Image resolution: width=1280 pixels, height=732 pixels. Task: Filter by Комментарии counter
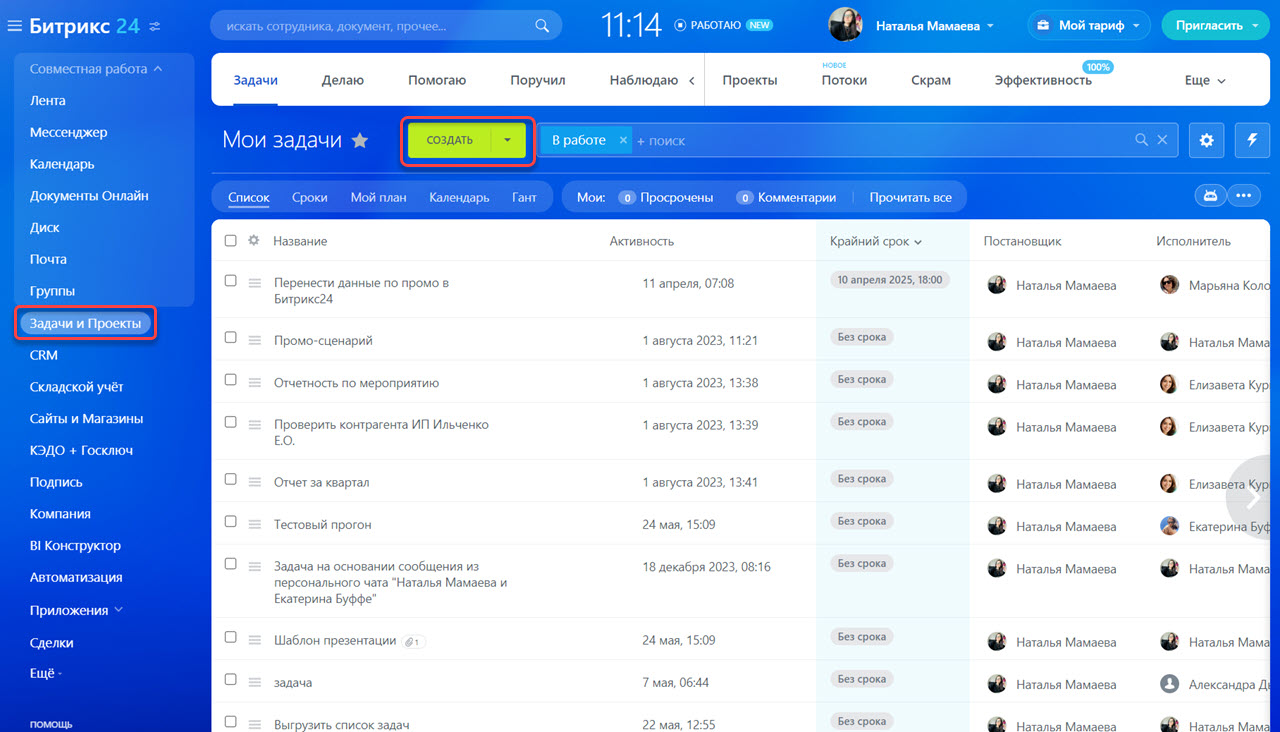[x=786, y=197]
